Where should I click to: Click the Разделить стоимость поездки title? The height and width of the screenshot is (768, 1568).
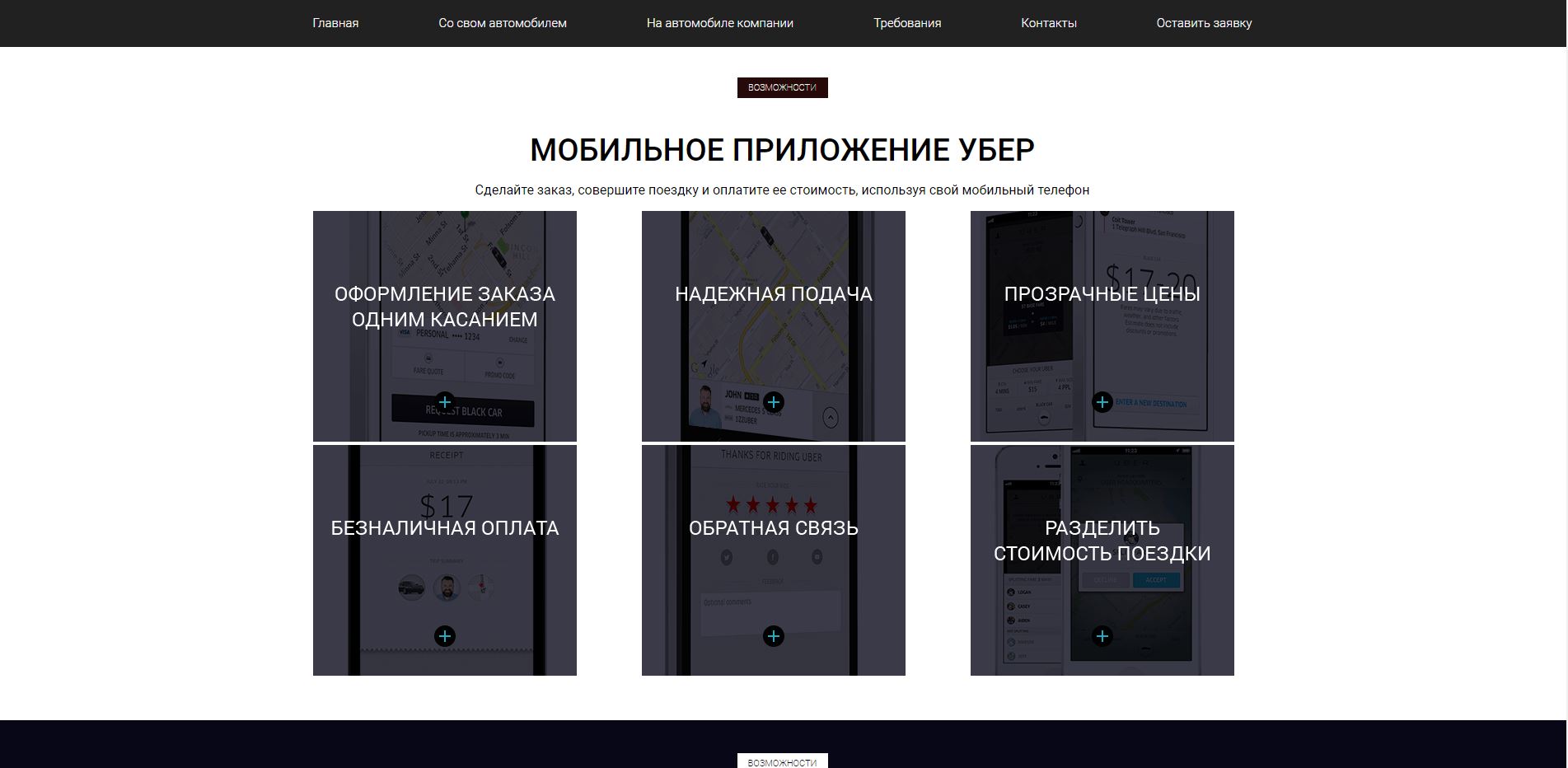coord(1102,541)
